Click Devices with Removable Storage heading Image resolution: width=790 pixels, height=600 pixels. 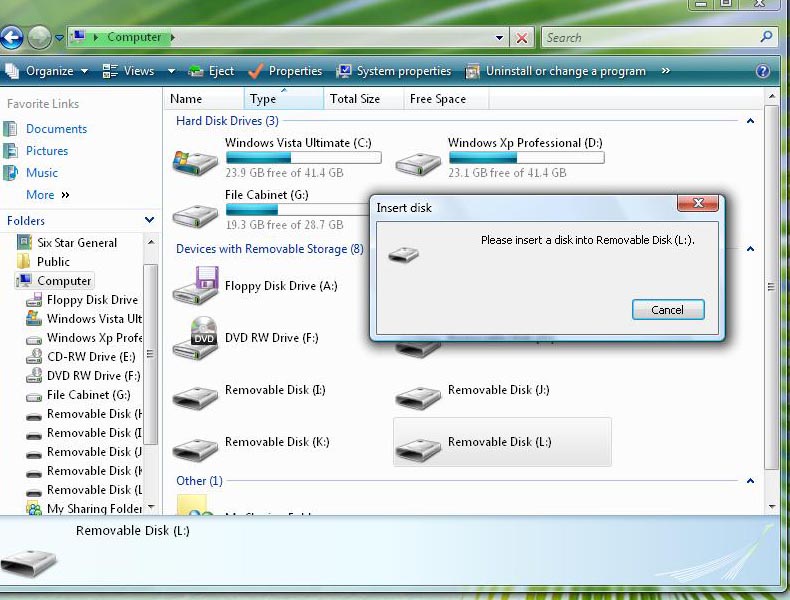pos(270,249)
